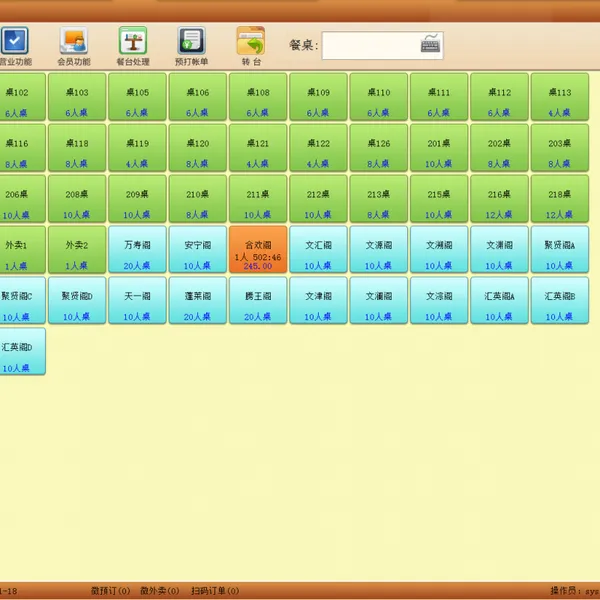Open the 聚贤阁A private room

(560, 249)
